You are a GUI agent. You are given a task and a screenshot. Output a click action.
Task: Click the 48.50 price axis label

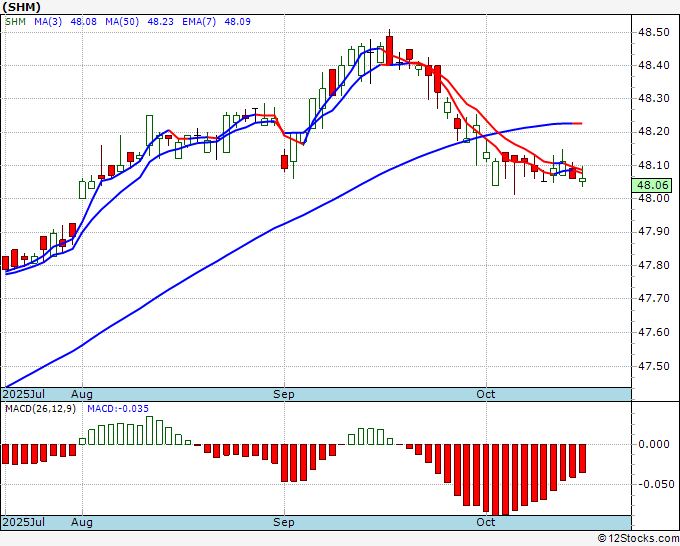tap(654, 32)
